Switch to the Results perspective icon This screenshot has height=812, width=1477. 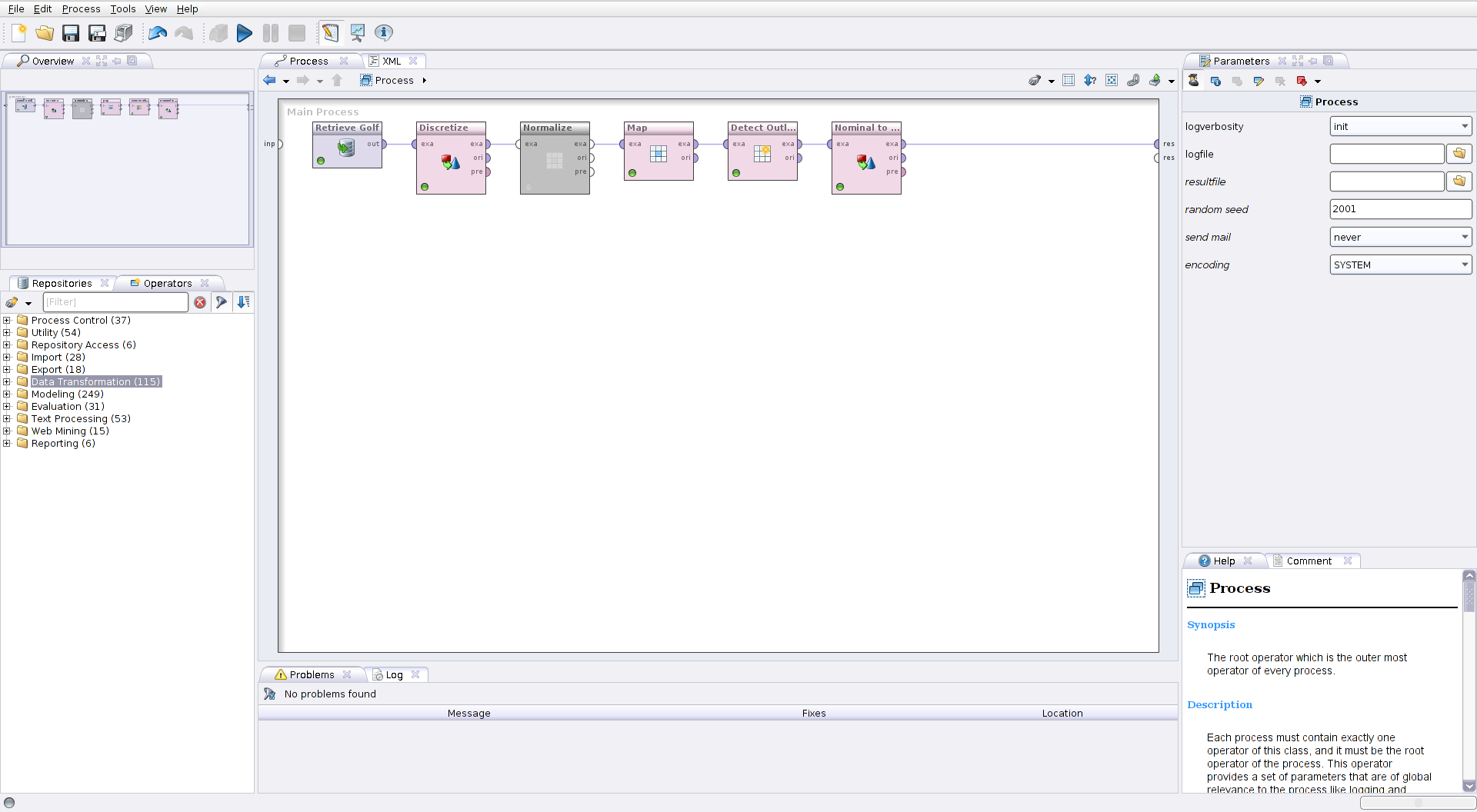click(357, 33)
